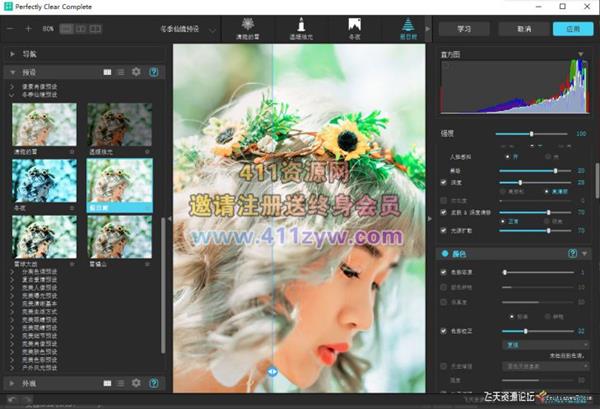The width and height of the screenshot is (600, 409).
Task: Toggle the 深度 checkbox
Action: pyautogui.click(x=445, y=183)
